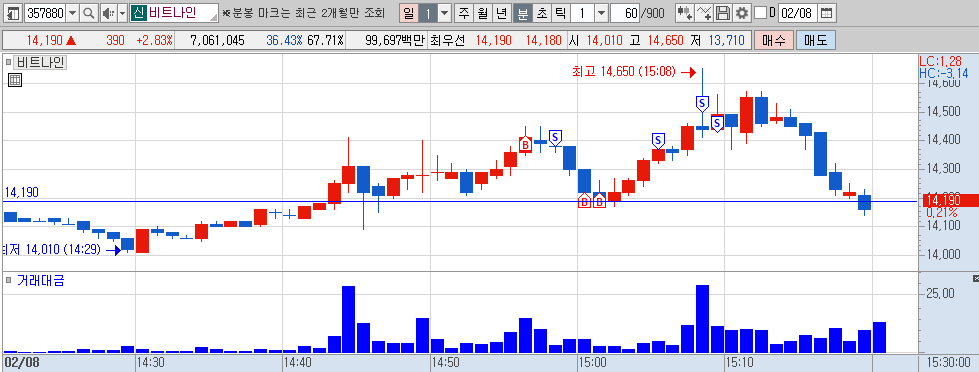Image resolution: width=979 pixels, height=372 pixels.
Task: Close the volume panel with its X button
Action: 975,278
